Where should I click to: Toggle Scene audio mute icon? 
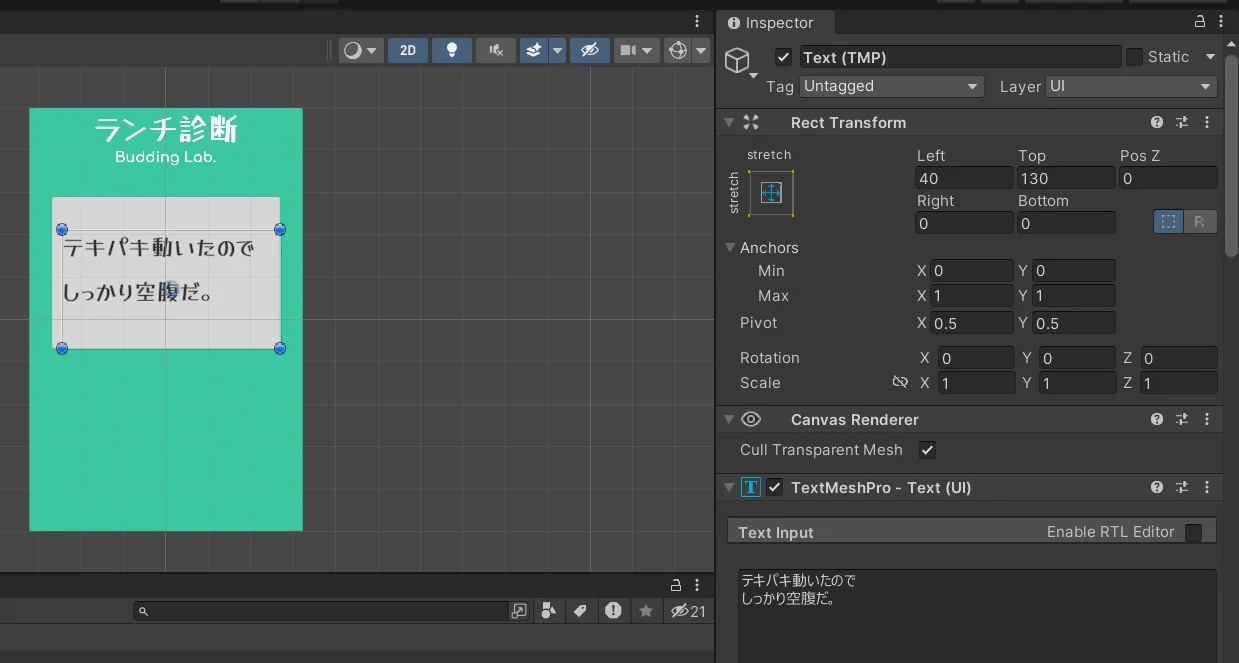(495, 50)
